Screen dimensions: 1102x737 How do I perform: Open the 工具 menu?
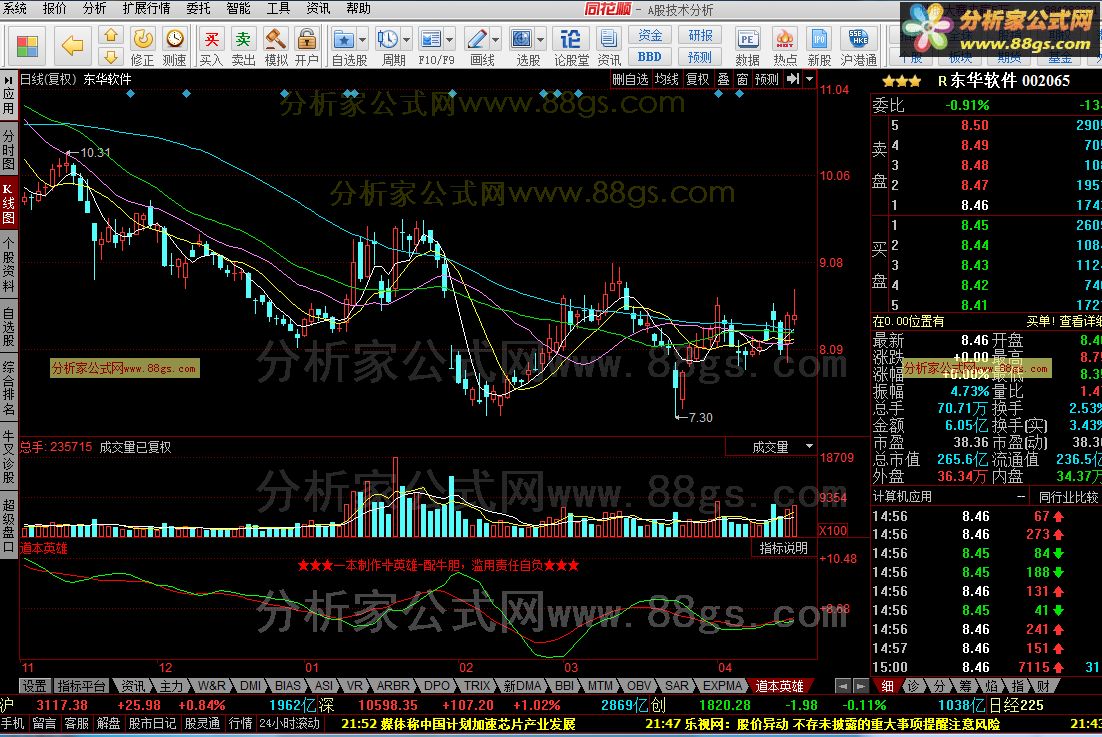click(278, 8)
